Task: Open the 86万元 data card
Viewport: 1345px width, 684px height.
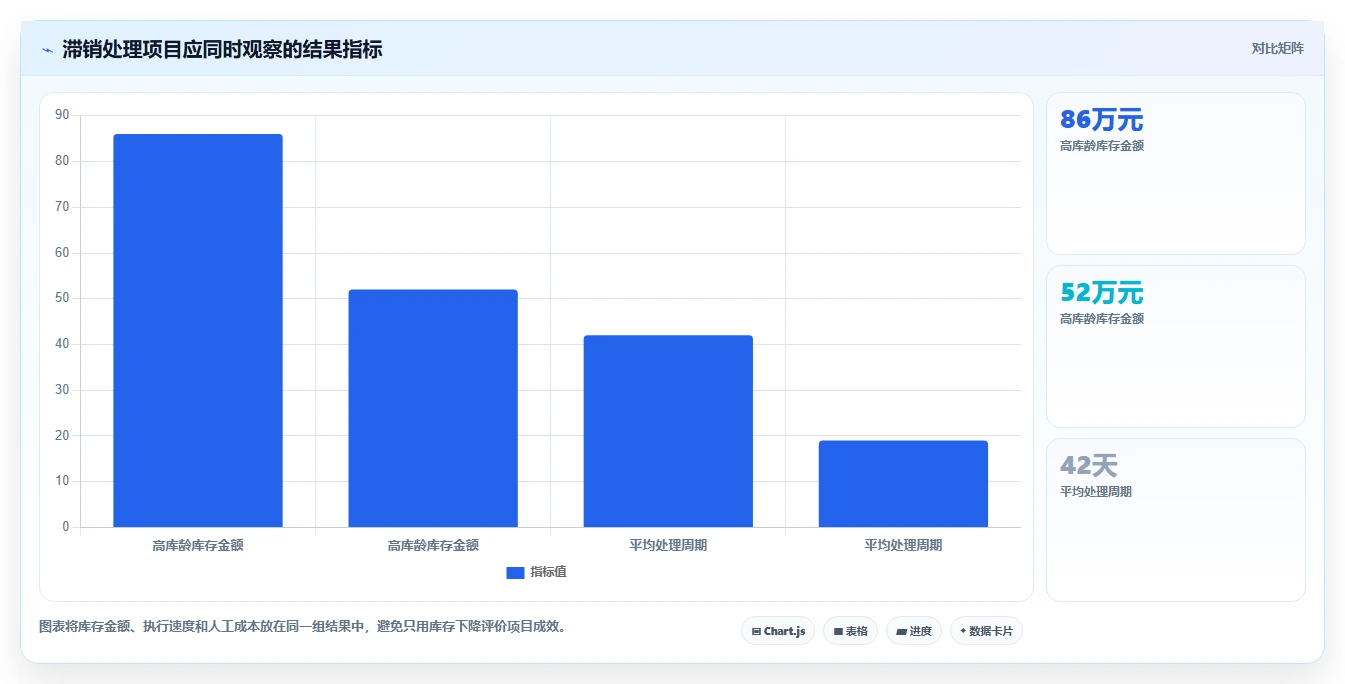Action: tap(1176, 173)
